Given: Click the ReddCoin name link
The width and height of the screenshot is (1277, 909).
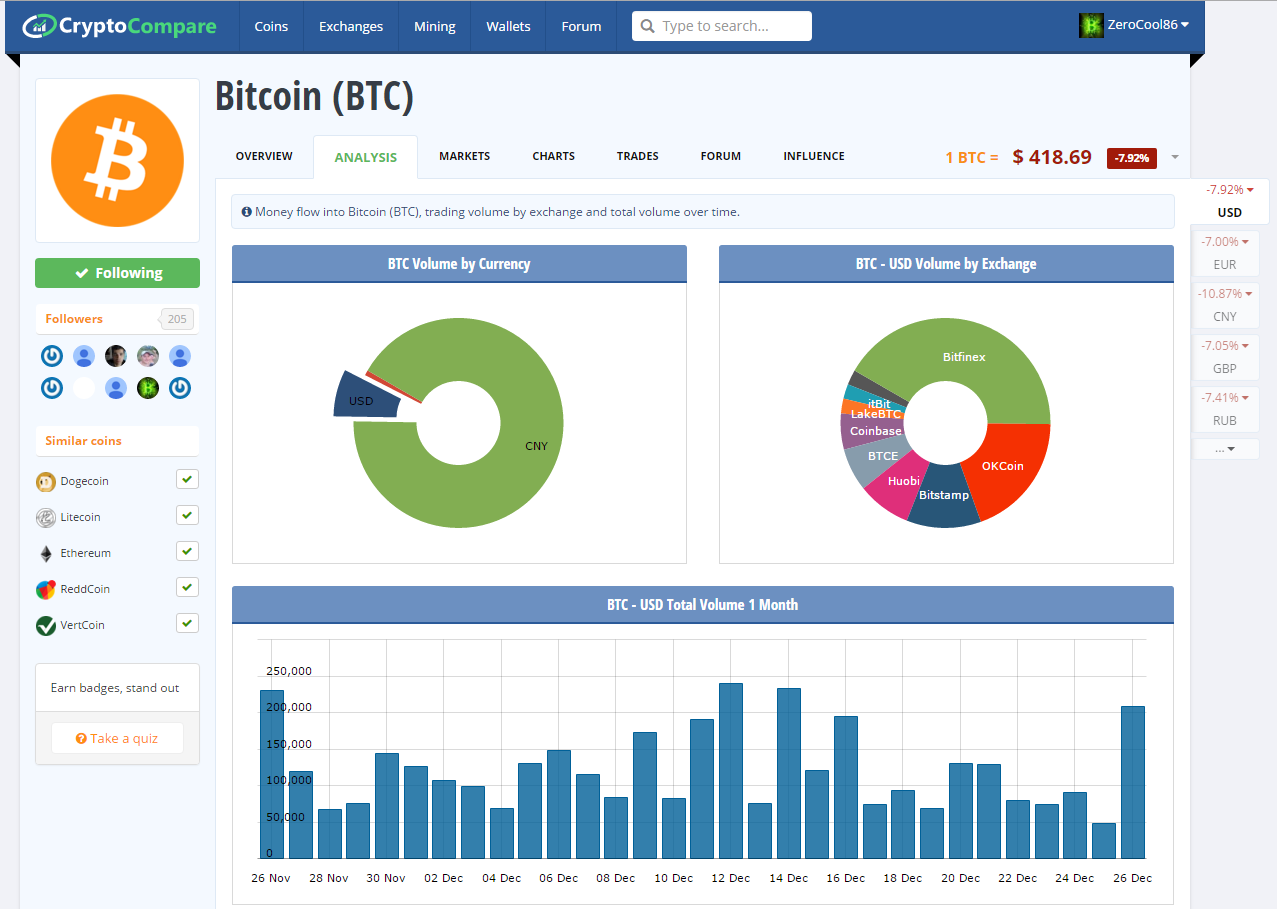Looking at the screenshot, I should [x=85, y=589].
